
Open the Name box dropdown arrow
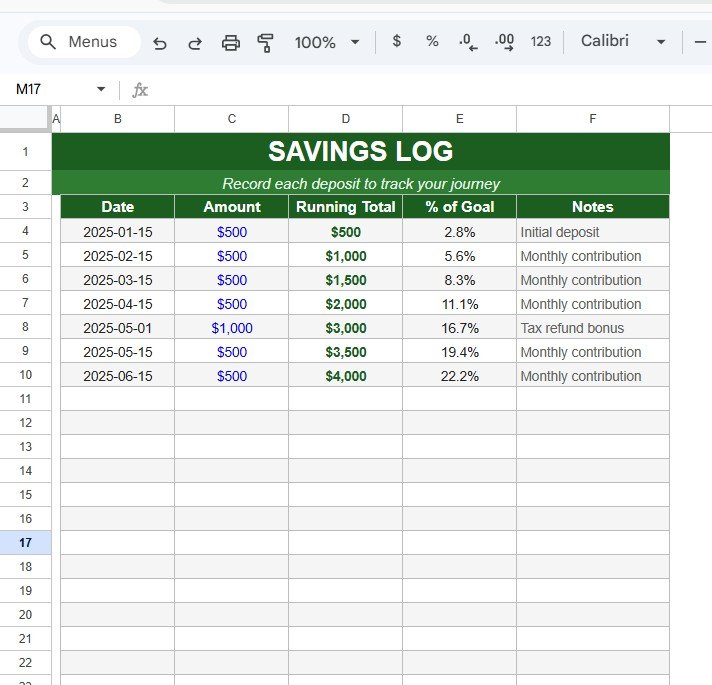pos(100,90)
